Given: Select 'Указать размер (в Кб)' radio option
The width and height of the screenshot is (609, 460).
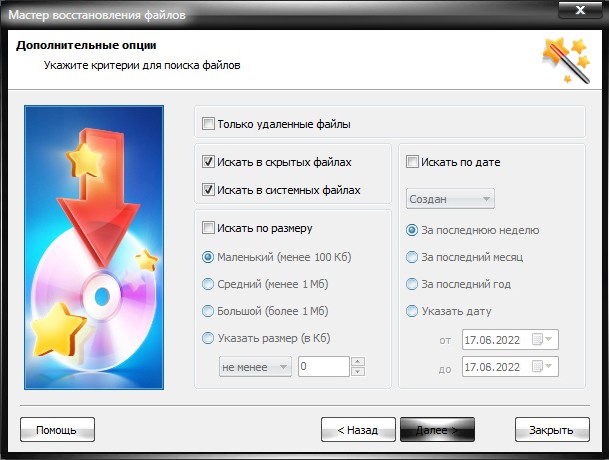Looking at the screenshot, I should [x=208, y=338].
